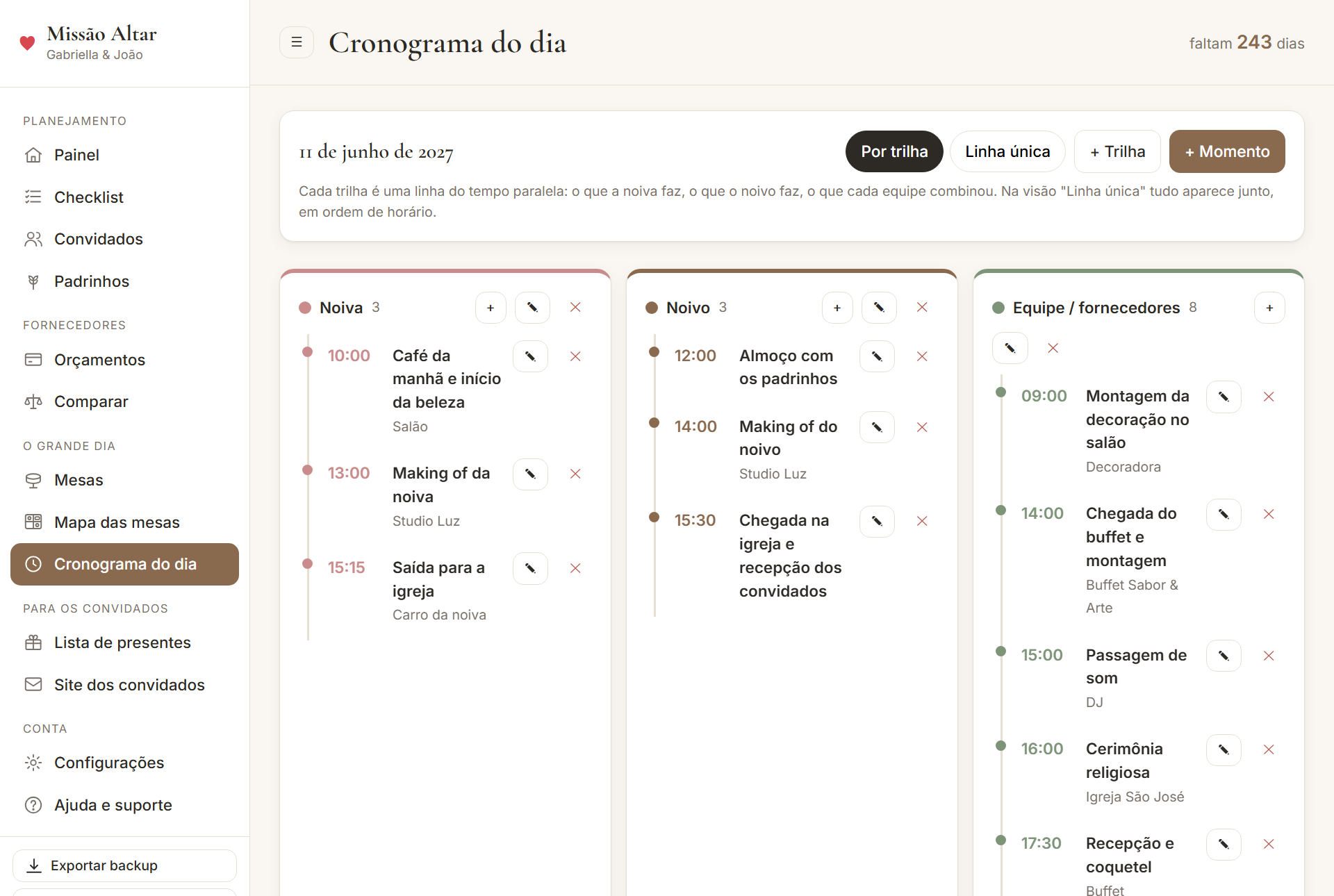This screenshot has width=1334, height=896.
Task: Remove the 15:30 Chegada na igreja moment
Action: [922, 521]
